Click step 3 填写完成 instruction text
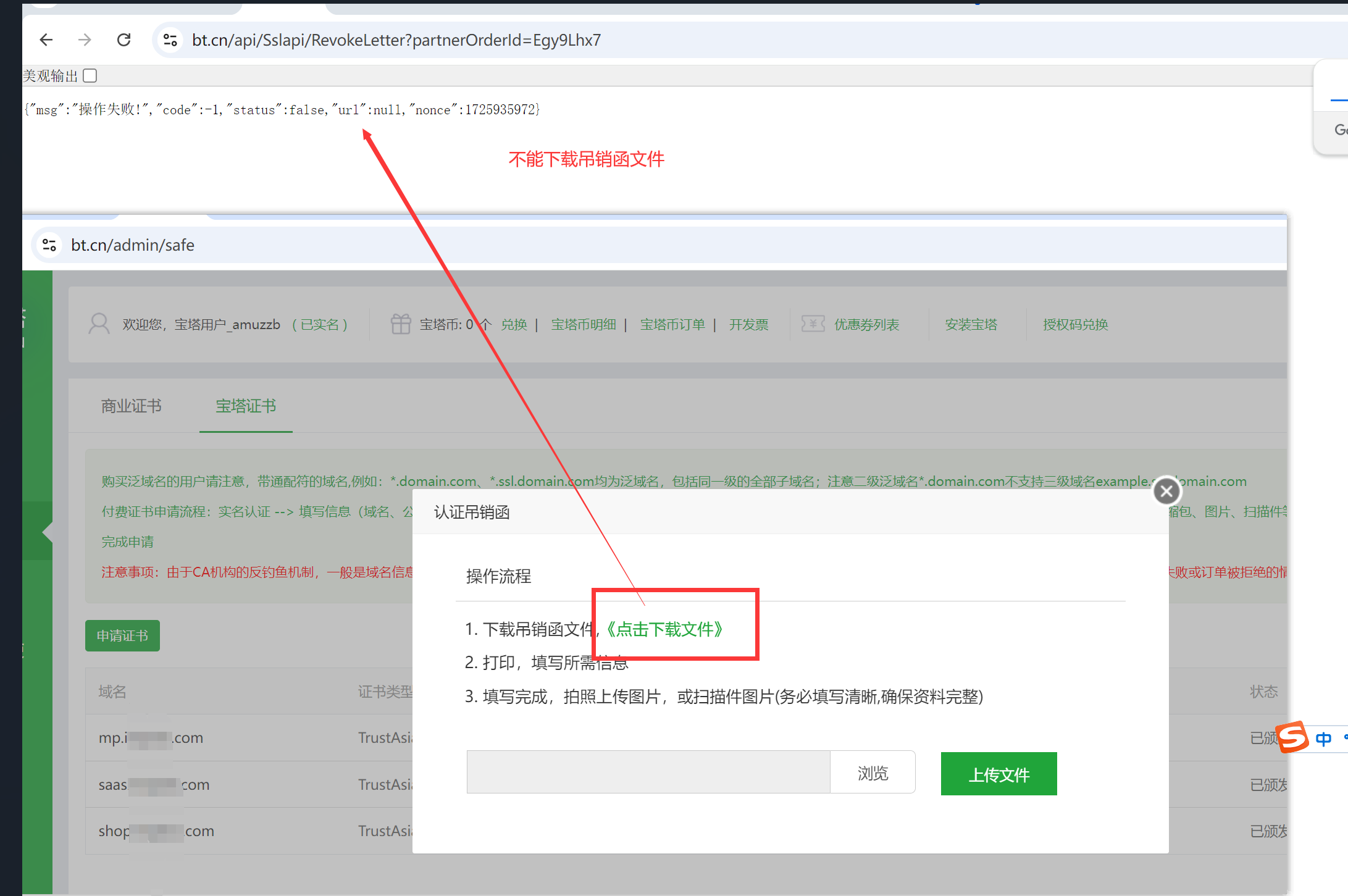This screenshot has height=896, width=1348. pyautogui.click(x=724, y=697)
